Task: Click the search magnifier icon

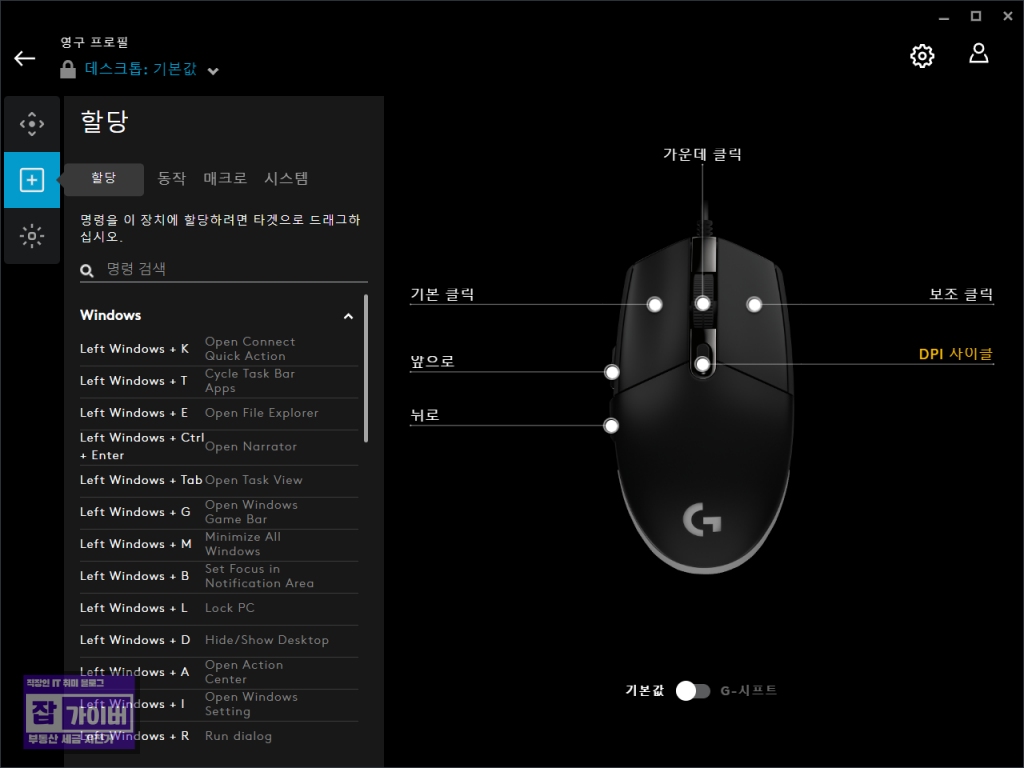Action: pyautogui.click(x=87, y=270)
